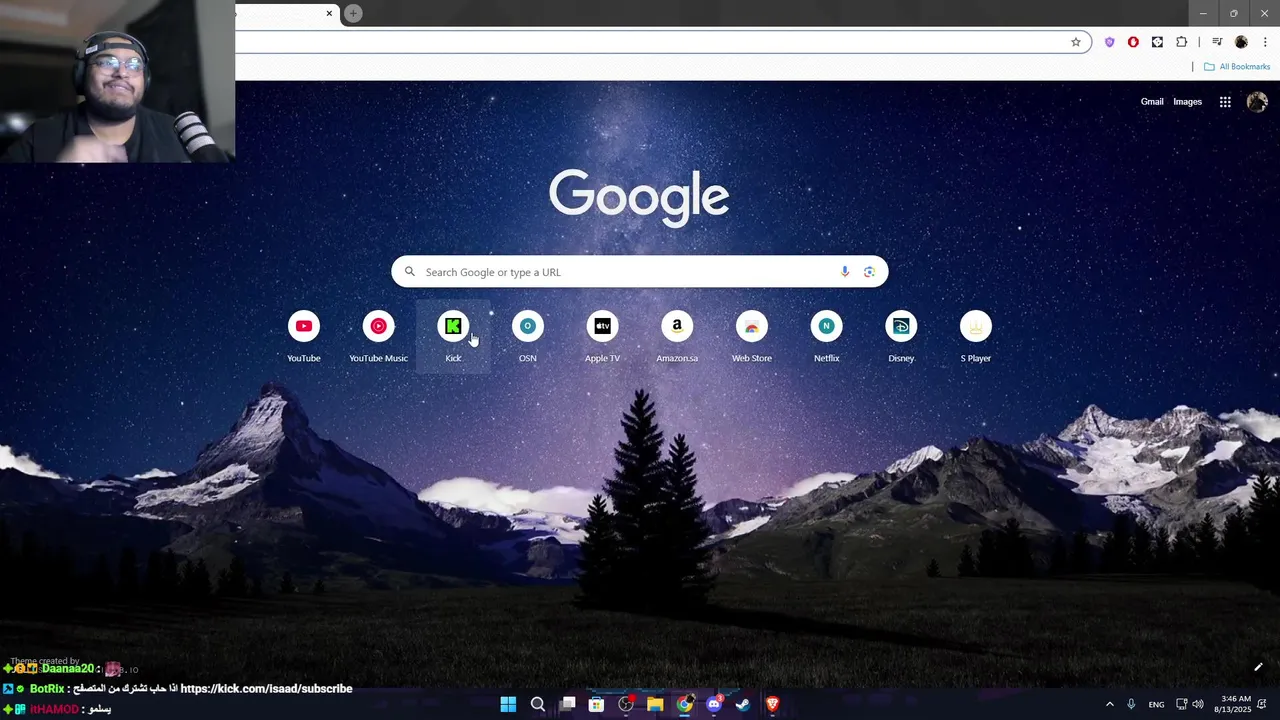Click the search box in Google

(640, 272)
